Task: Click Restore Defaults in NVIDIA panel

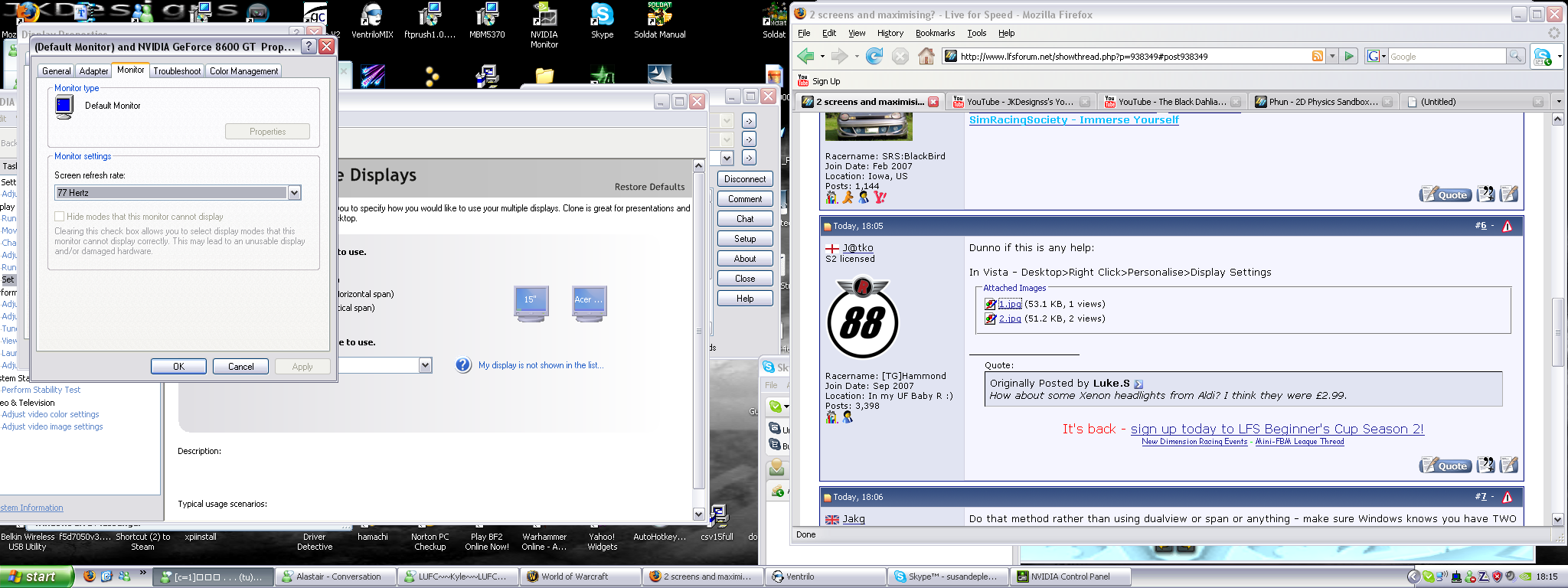Action: pyautogui.click(x=649, y=187)
